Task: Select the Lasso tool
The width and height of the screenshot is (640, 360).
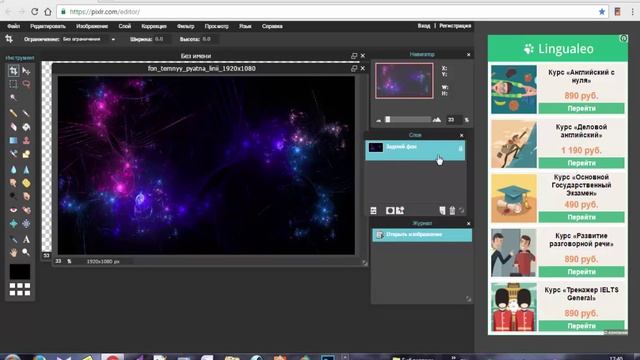Action: [26, 84]
